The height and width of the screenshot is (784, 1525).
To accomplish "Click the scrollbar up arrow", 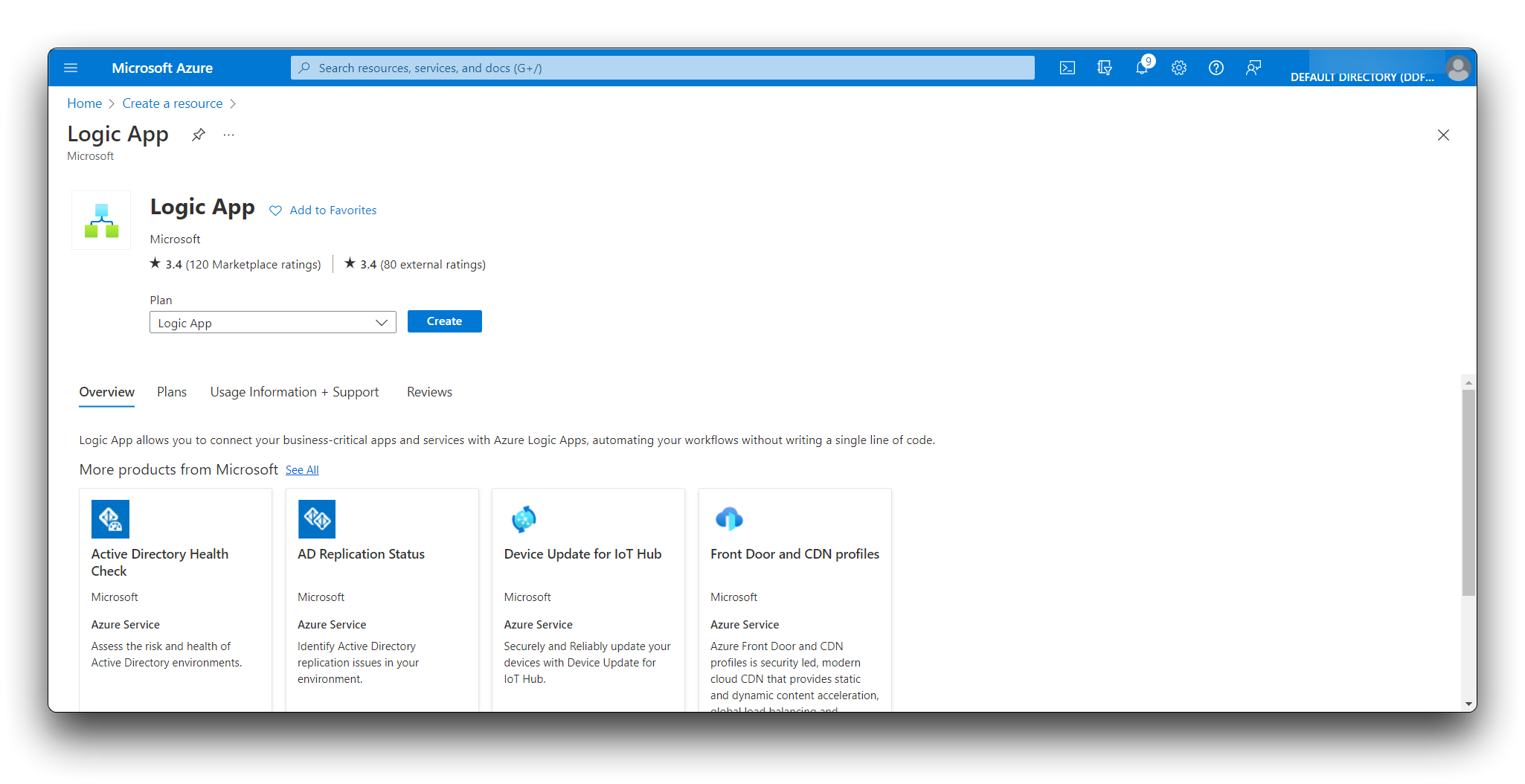I will [x=1468, y=382].
